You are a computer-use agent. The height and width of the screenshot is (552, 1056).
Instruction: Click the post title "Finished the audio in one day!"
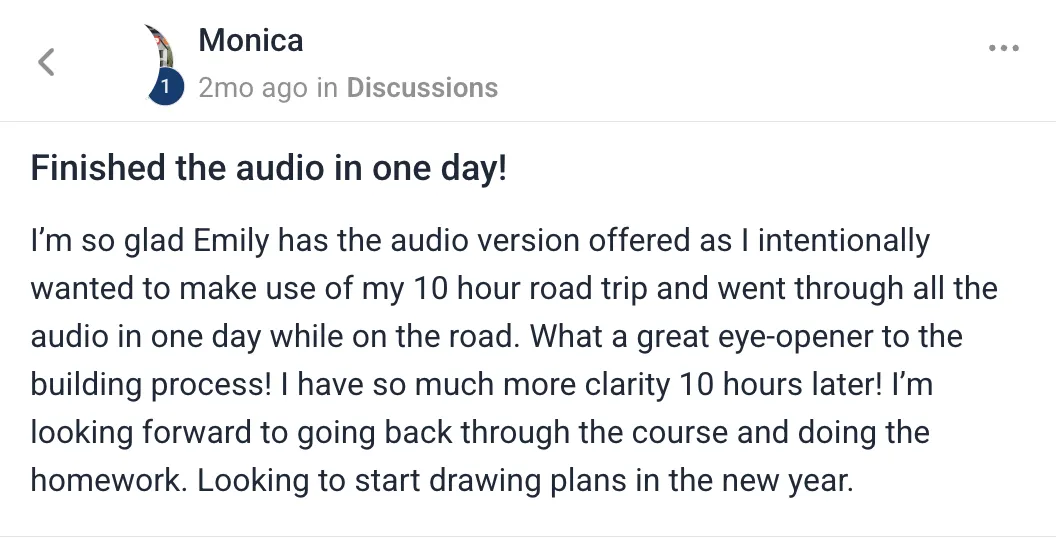(x=269, y=168)
